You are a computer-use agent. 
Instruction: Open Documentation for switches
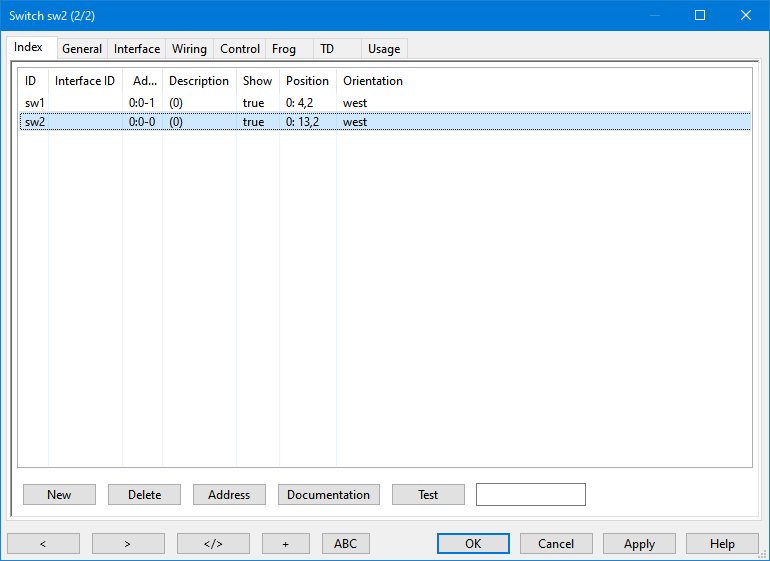[x=328, y=495]
